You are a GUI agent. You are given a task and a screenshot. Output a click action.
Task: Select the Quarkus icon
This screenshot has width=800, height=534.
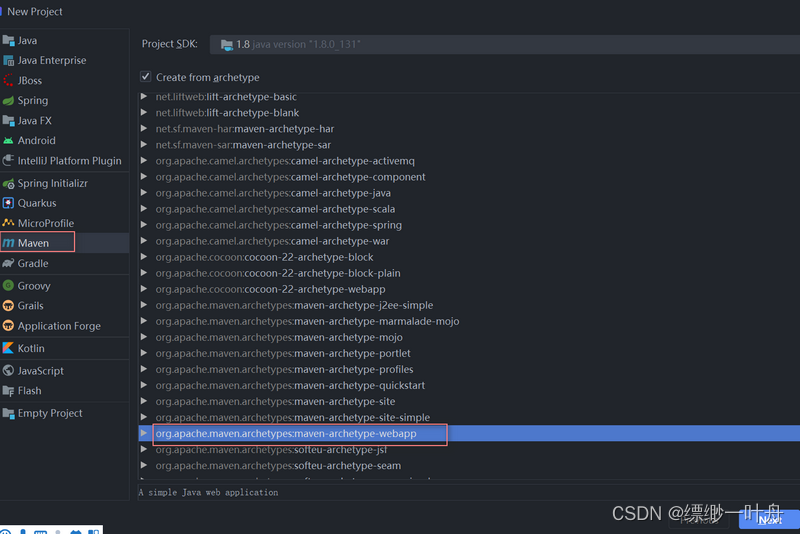click(x=8, y=203)
